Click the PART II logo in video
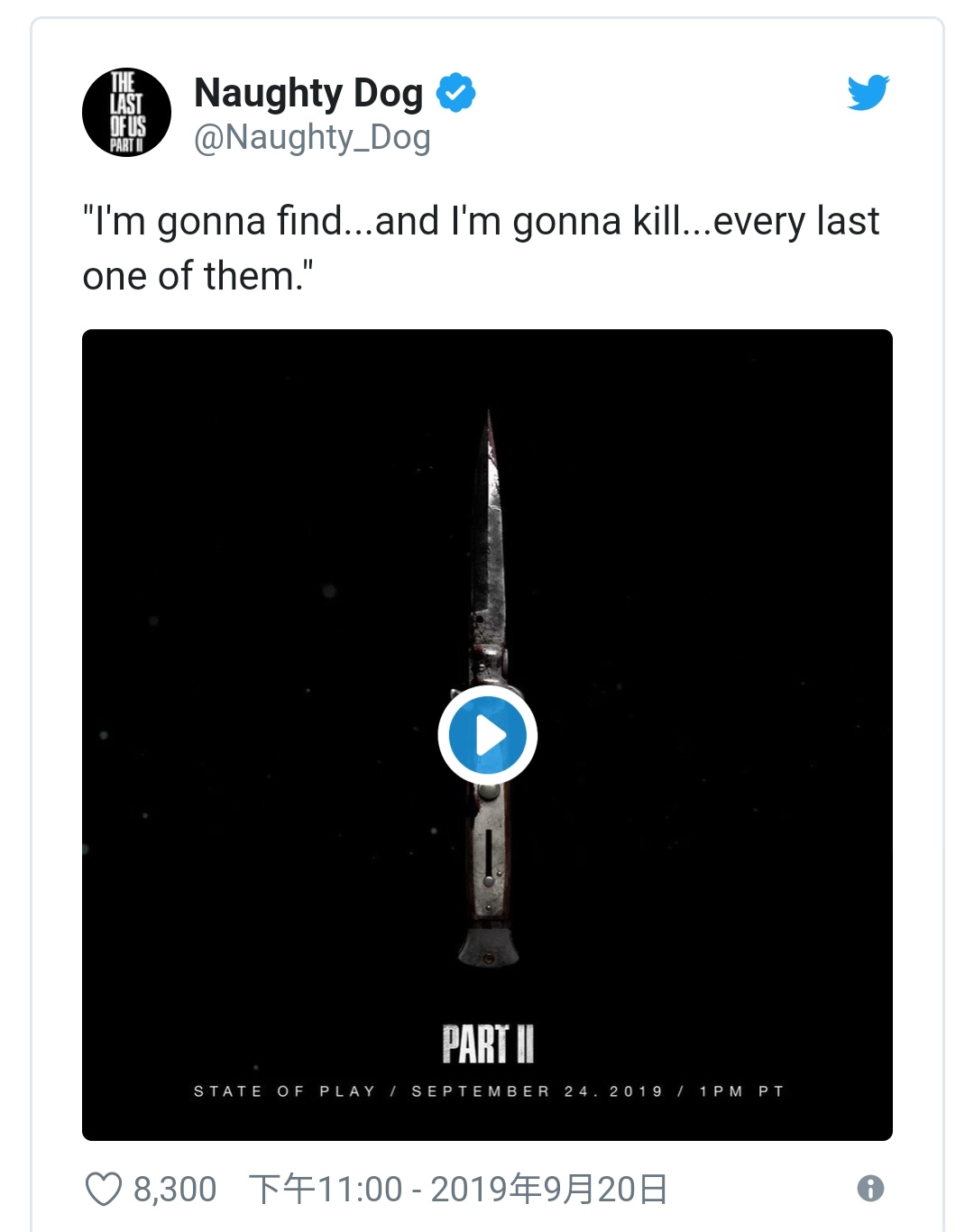 point(488,1044)
